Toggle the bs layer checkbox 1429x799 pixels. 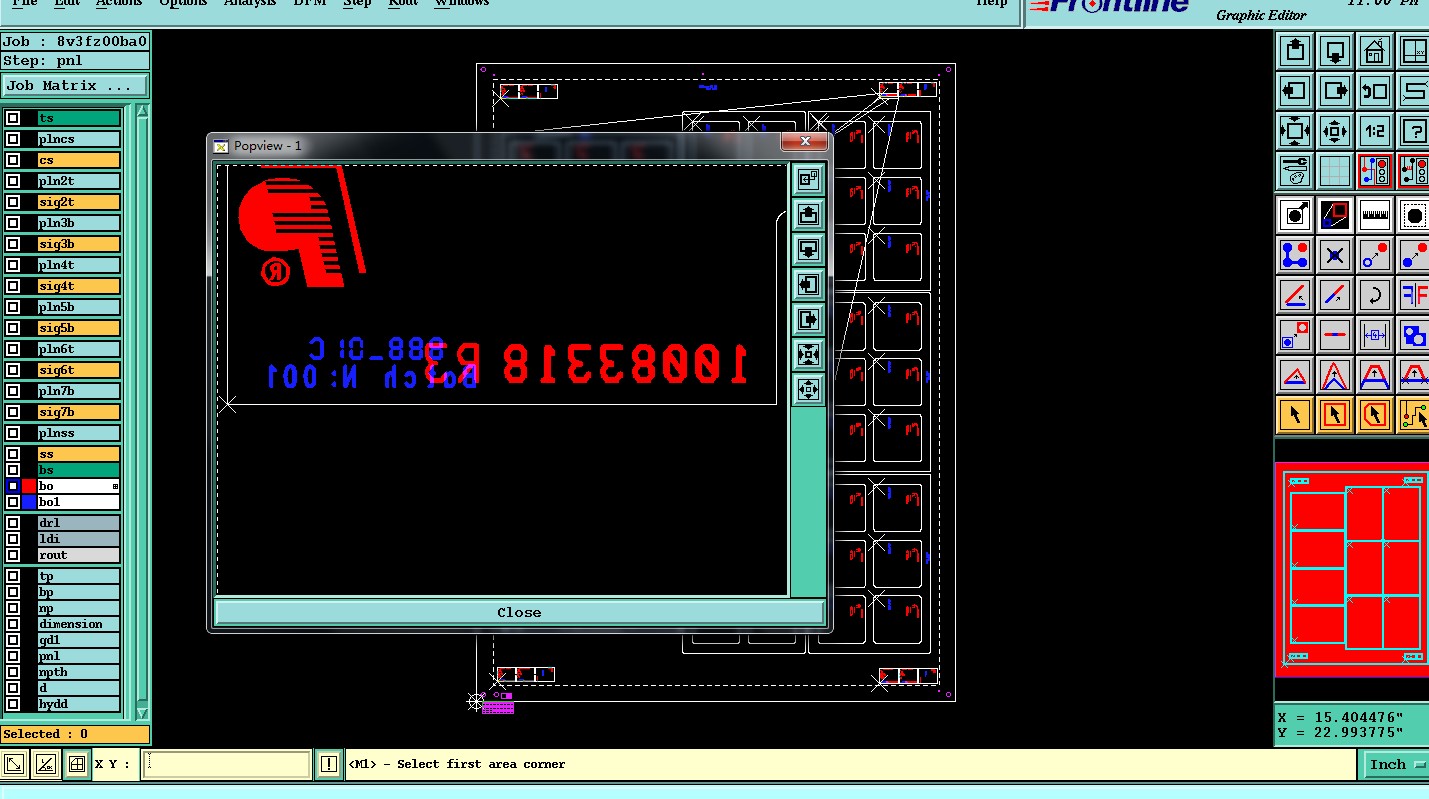(13, 470)
